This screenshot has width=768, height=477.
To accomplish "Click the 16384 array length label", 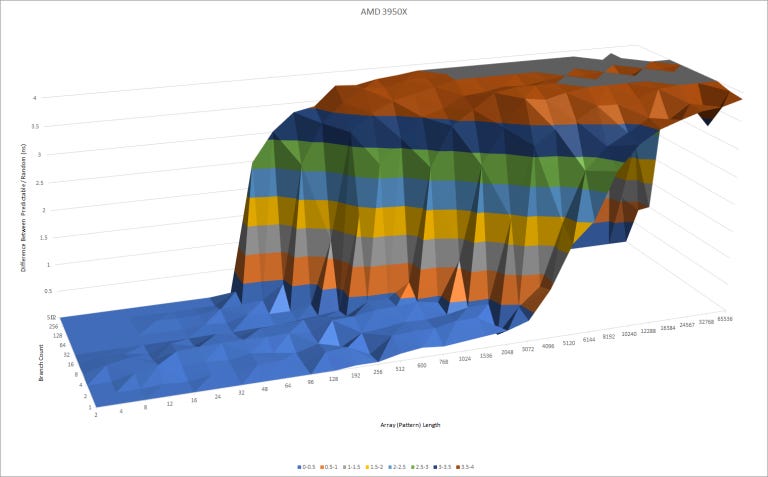I will coord(668,328).
